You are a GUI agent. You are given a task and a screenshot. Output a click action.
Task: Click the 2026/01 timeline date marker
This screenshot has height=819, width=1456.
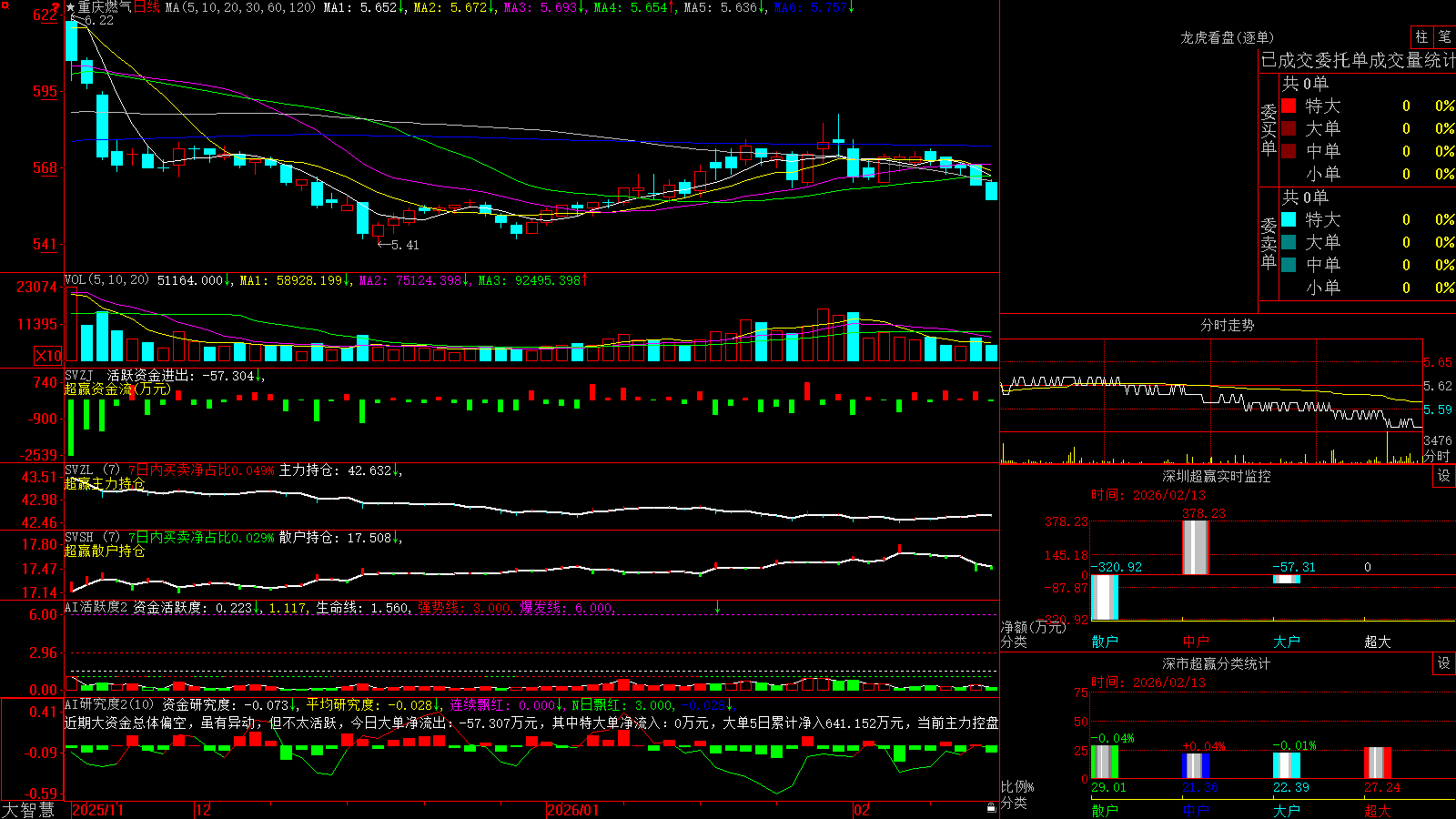click(x=573, y=810)
